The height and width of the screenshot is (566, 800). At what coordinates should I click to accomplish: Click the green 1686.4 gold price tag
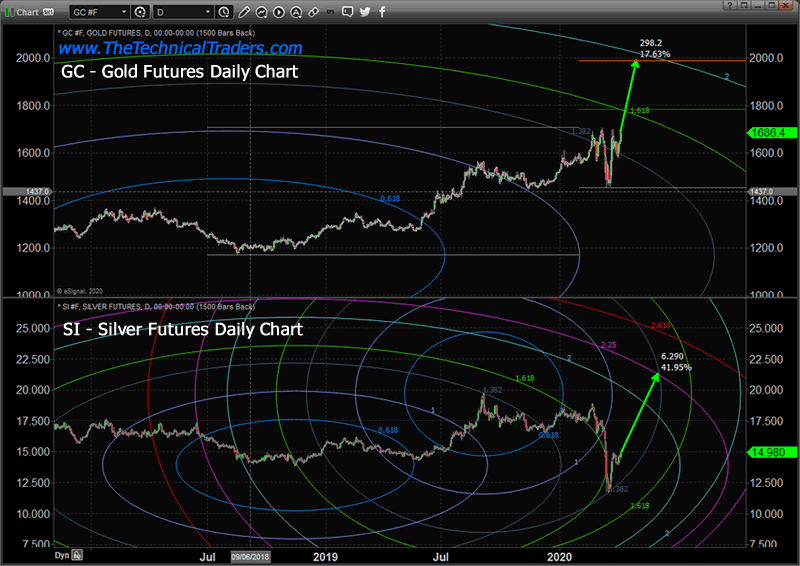(772, 133)
